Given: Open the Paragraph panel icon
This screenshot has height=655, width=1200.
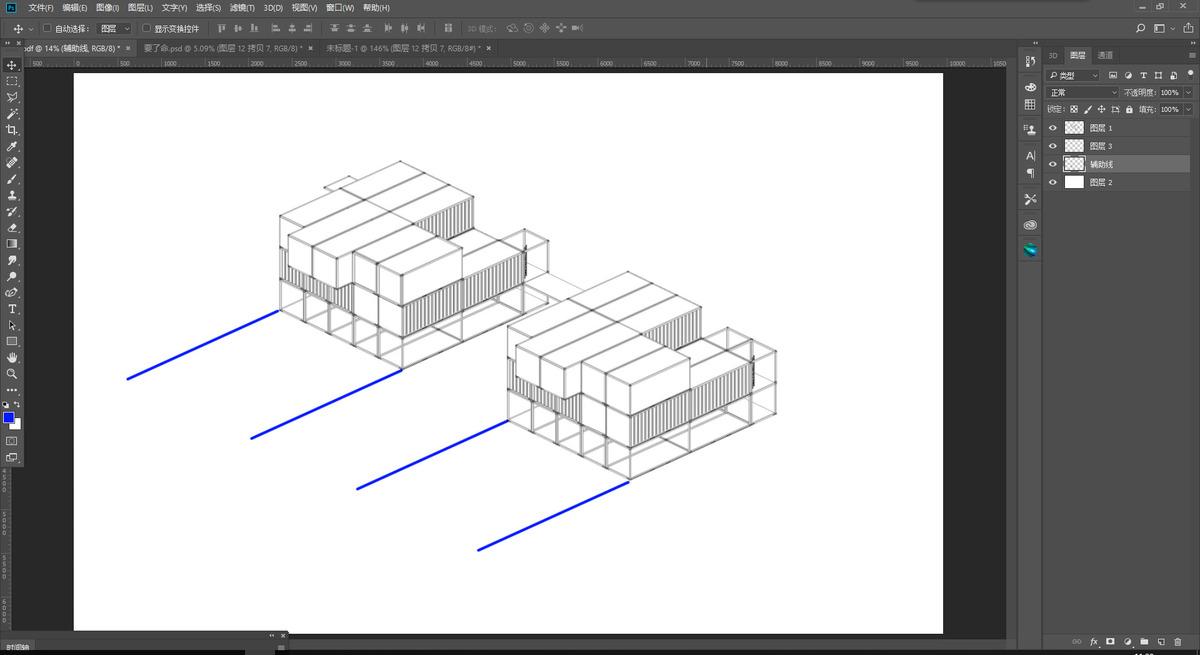Looking at the screenshot, I should pos(1030,173).
